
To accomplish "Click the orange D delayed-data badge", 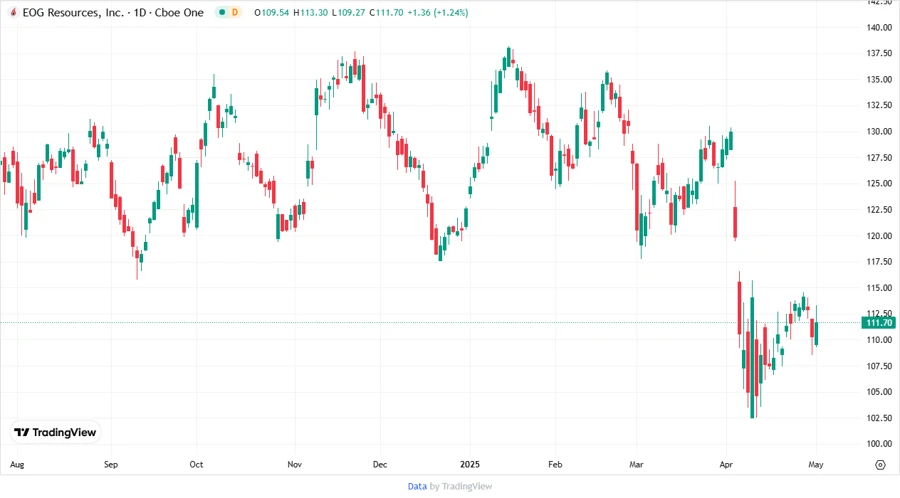I will pos(235,12).
